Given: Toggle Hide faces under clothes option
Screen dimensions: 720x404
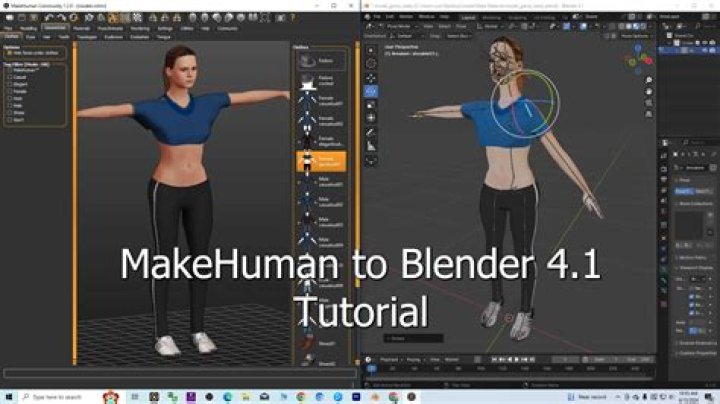Looking at the screenshot, I should (34, 53).
